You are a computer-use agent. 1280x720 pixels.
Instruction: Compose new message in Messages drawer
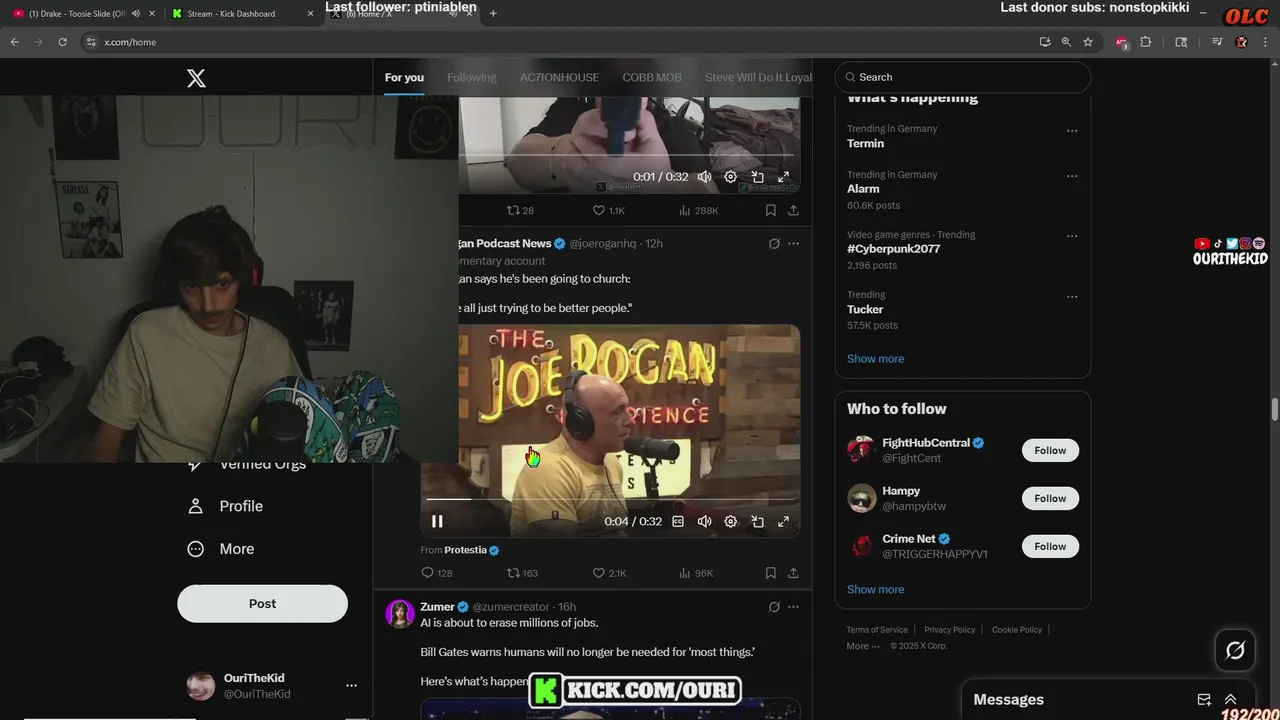click(1204, 700)
